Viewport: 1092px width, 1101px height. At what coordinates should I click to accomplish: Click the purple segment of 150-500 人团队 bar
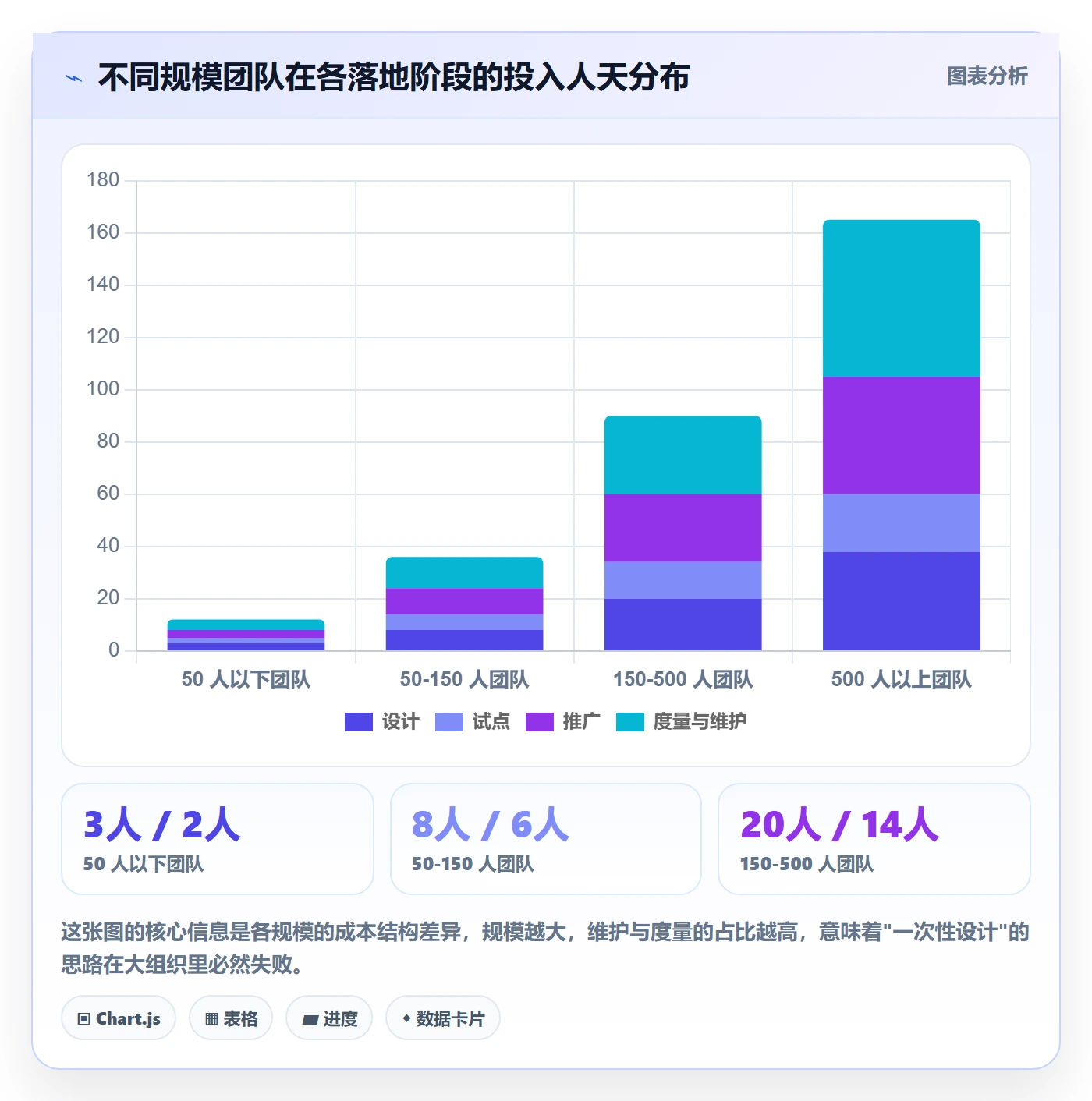683,528
